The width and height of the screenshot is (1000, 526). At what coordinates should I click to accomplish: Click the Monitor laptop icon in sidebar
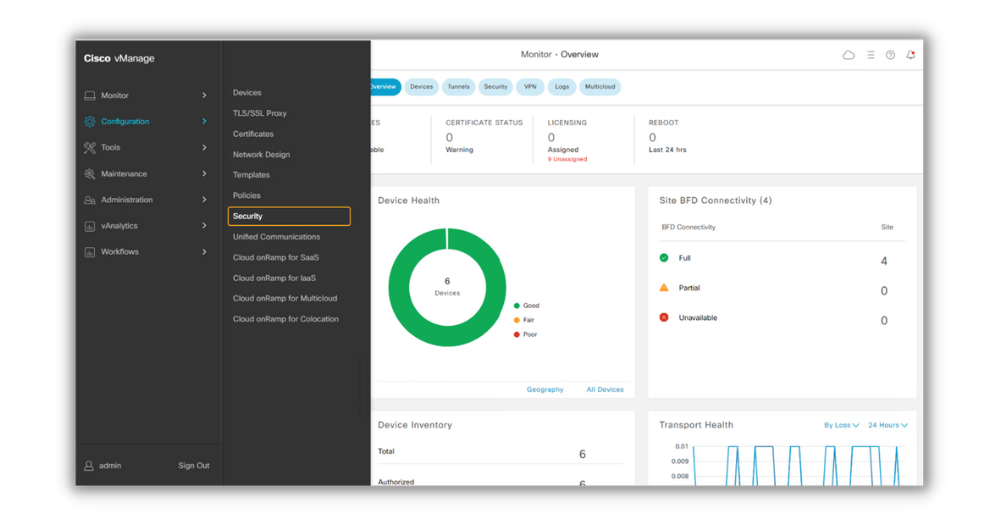(x=90, y=96)
